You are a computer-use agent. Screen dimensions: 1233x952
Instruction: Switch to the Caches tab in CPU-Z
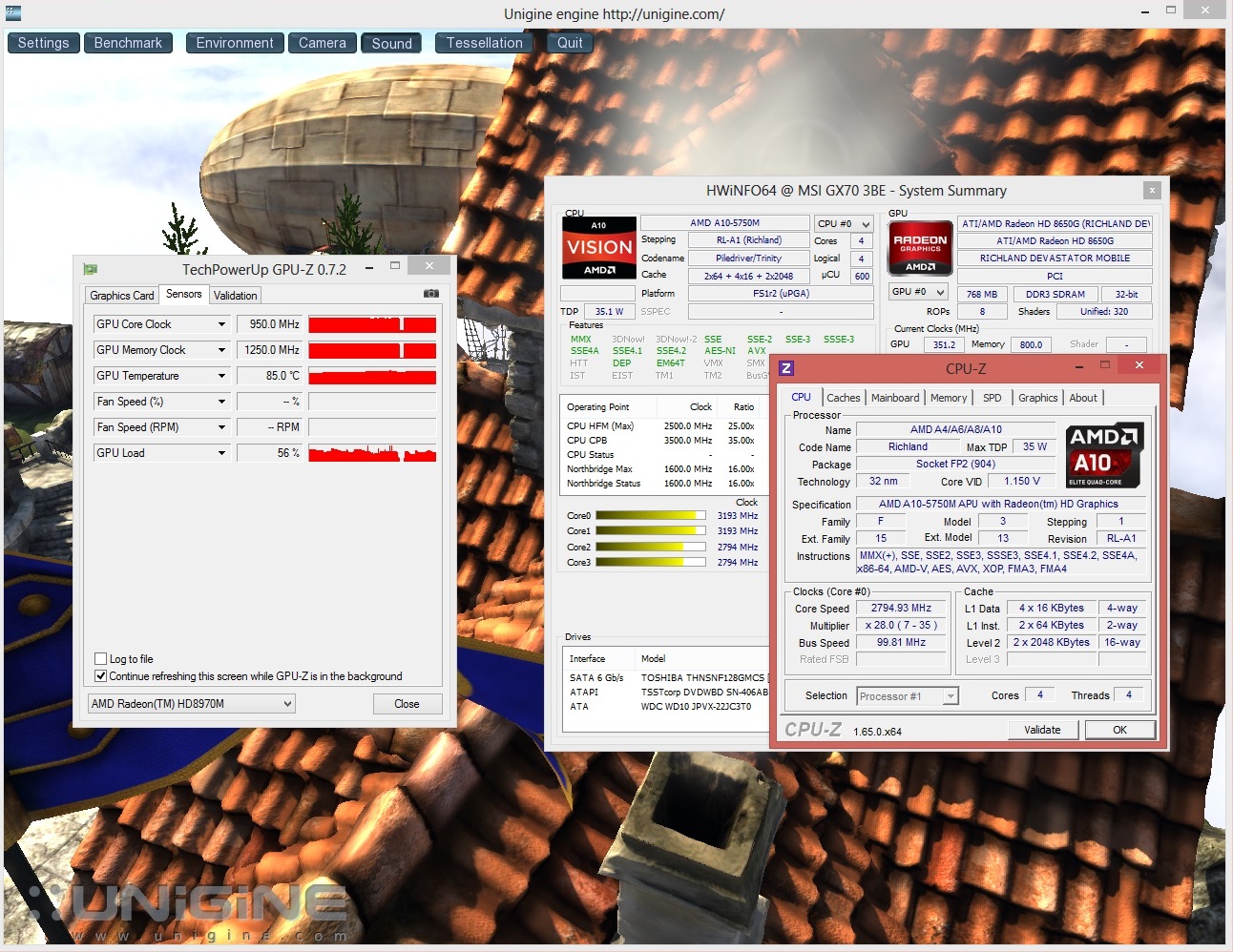point(844,398)
